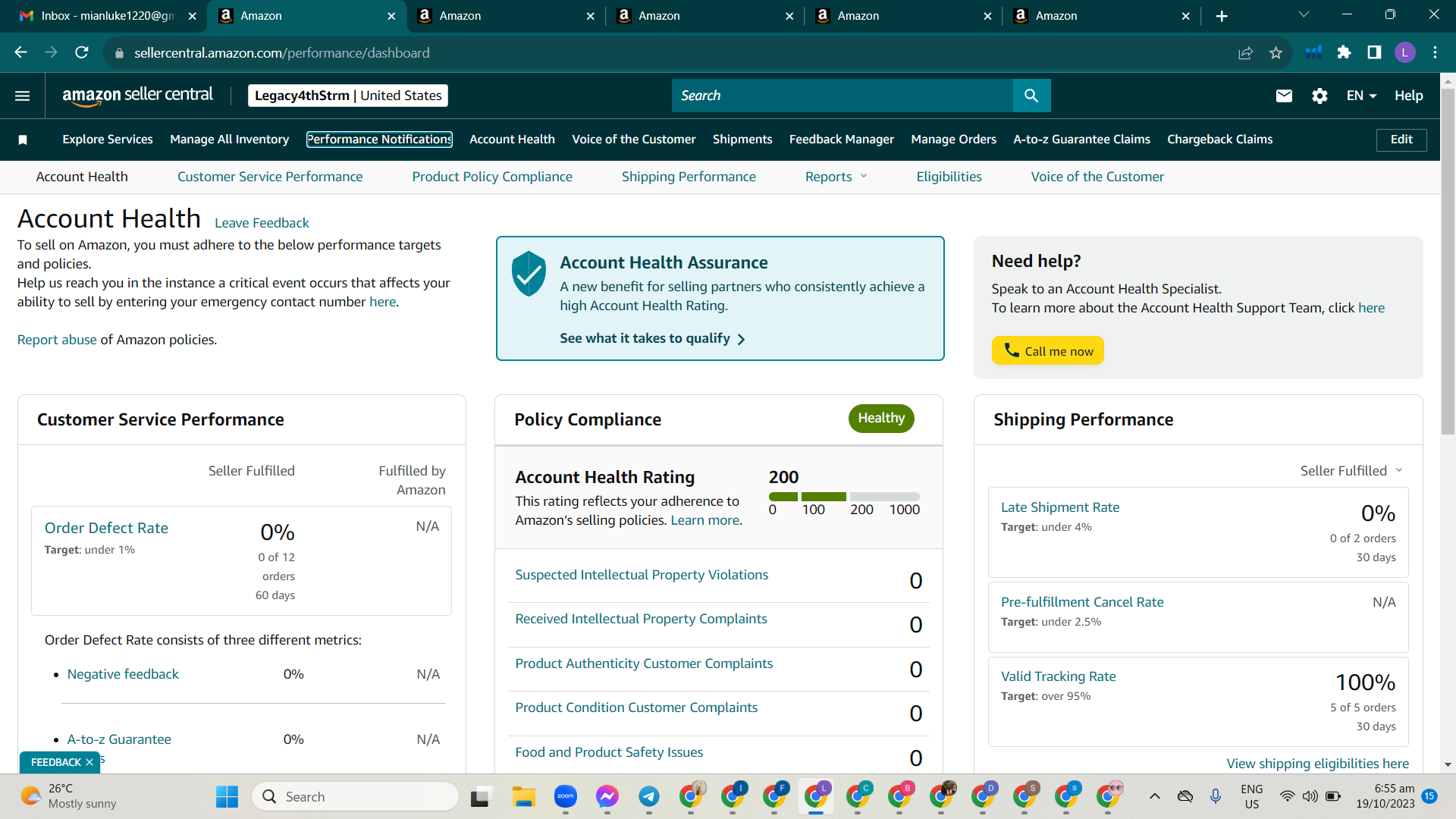The image size is (1456, 819).
Task: Open the EN language dropdown
Action: pos(1361,96)
